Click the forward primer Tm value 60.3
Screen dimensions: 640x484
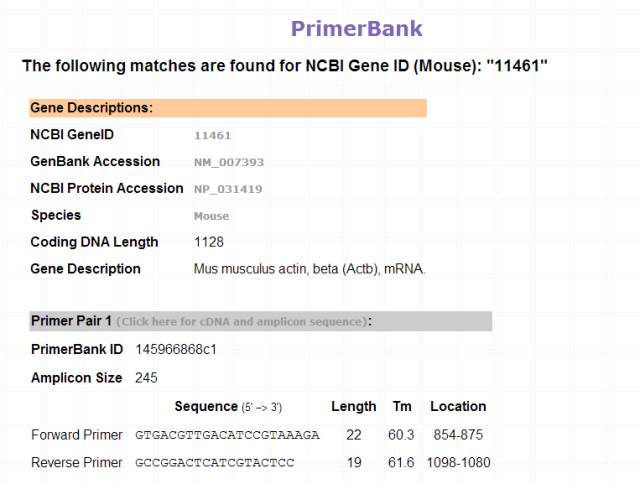pyautogui.click(x=401, y=435)
